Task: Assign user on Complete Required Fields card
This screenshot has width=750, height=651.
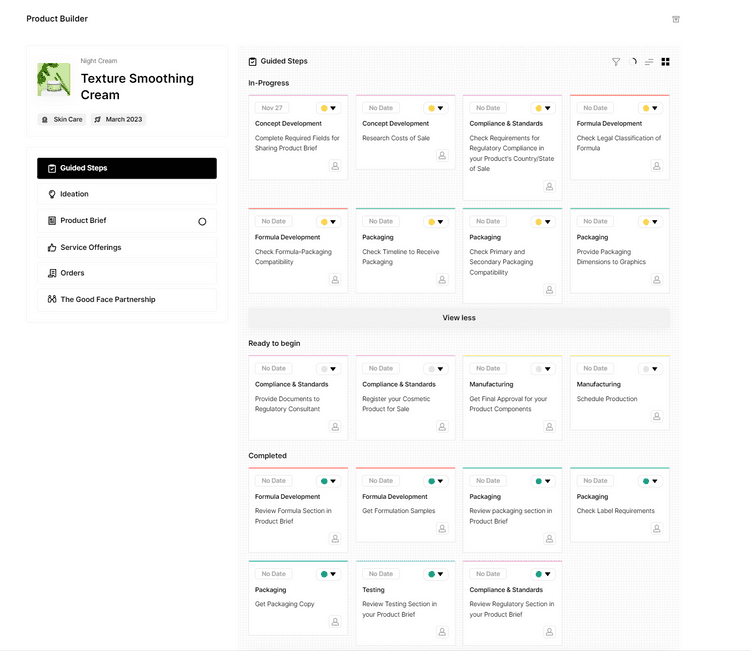Action: coord(335,166)
